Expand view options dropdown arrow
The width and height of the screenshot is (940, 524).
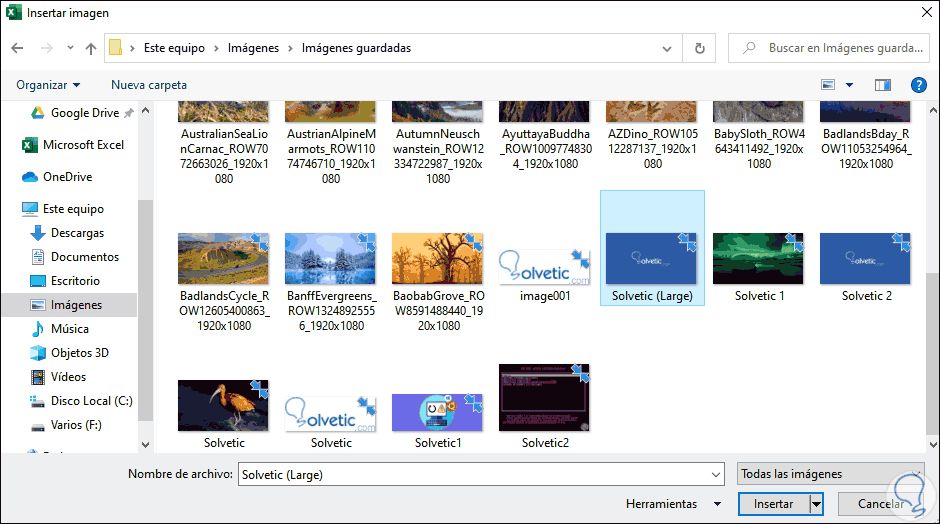pos(849,85)
